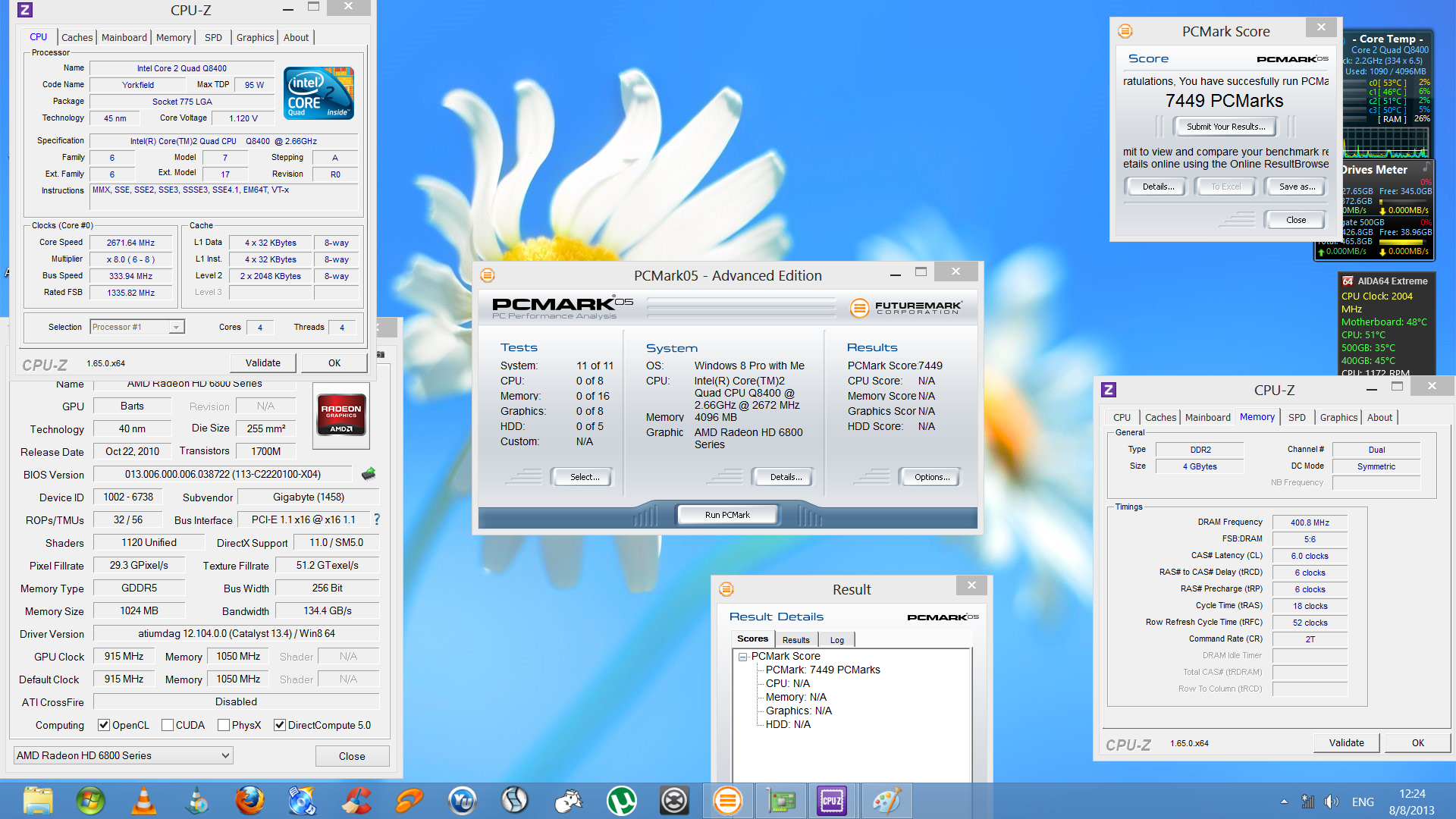The height and width of the screenshot is (819, 1456).
Task: Click the PCMark05 window title icon
Action: pos(488,275)
